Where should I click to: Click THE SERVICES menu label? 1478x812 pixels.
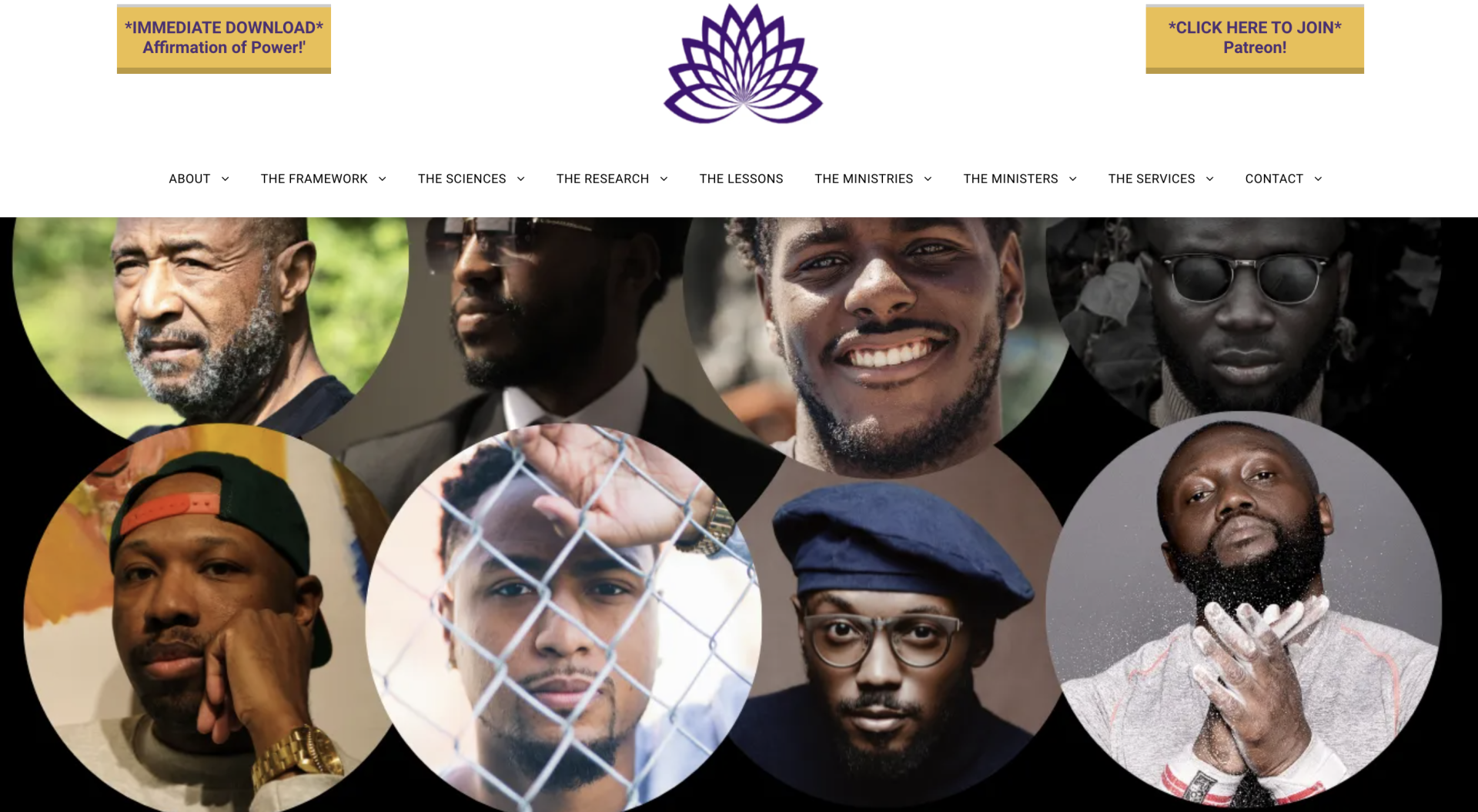tap(1152, 179)
